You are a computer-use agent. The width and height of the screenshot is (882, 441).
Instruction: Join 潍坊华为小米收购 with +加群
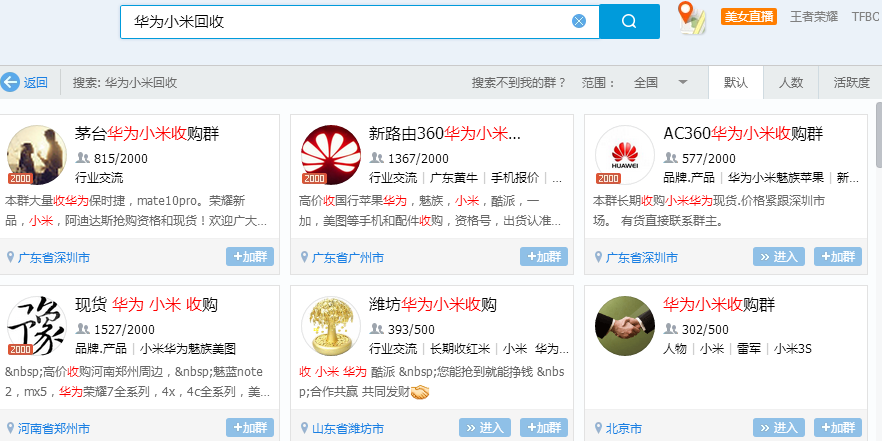click(x=544, y=428)
